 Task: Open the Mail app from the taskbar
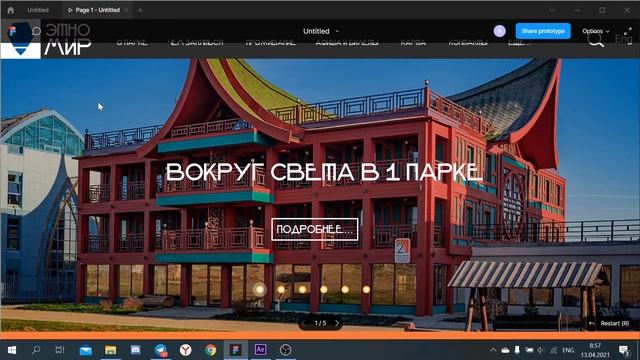coord(86,350)
